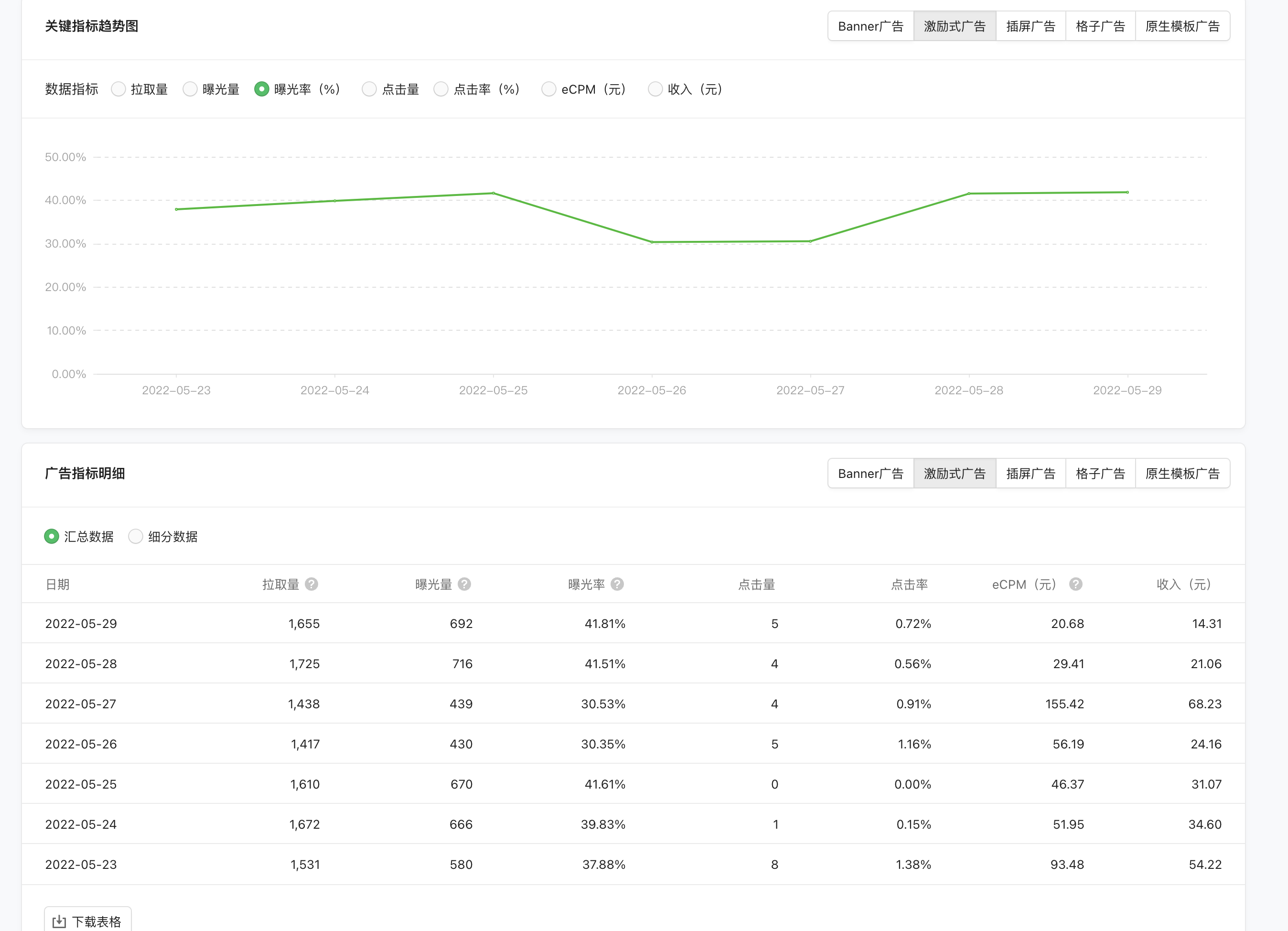Viewport: 1288px width, 931px height.
Task: Click help icon next to 拉取量 column
Action: click(311, 584)
